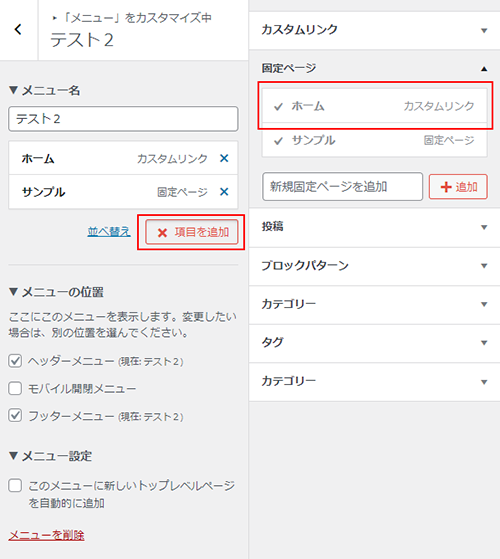This screenshot has width=500, height=559.
Task: Remove サンプル item with its X icon
Action: coord(224,192)
